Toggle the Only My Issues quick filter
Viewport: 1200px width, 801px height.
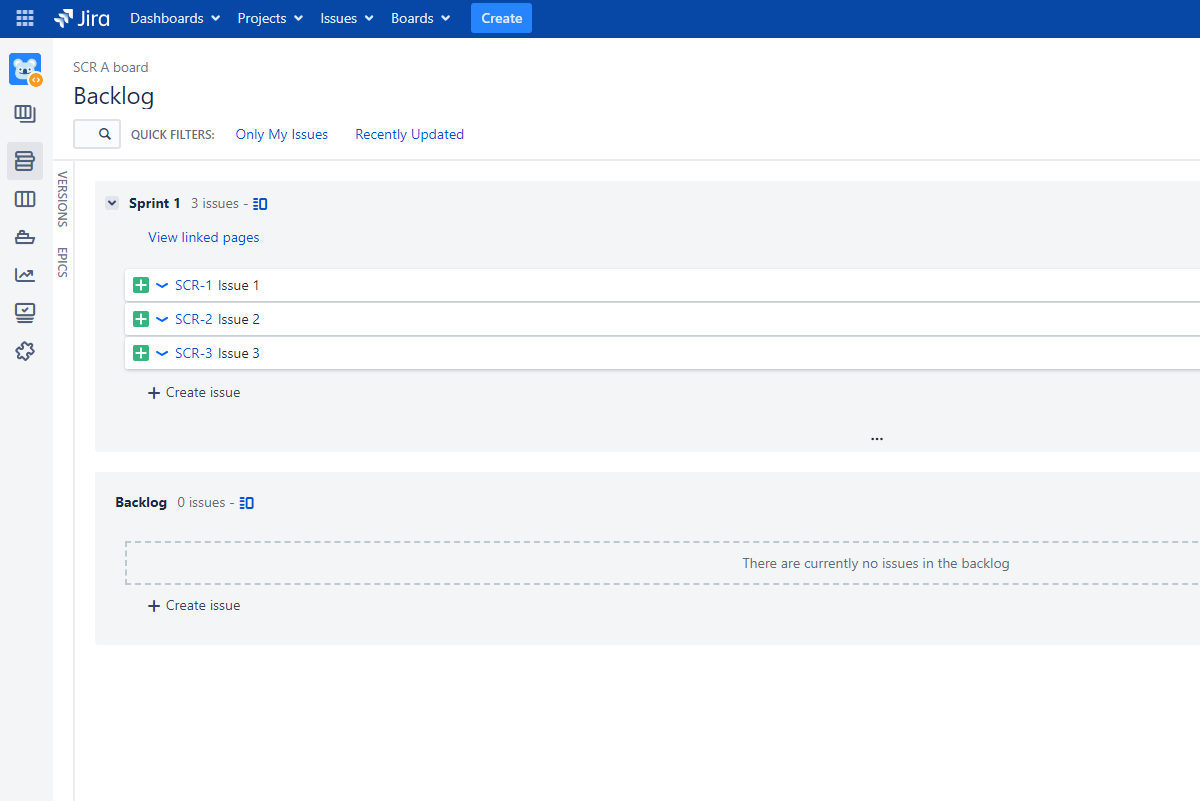(282, 134)
